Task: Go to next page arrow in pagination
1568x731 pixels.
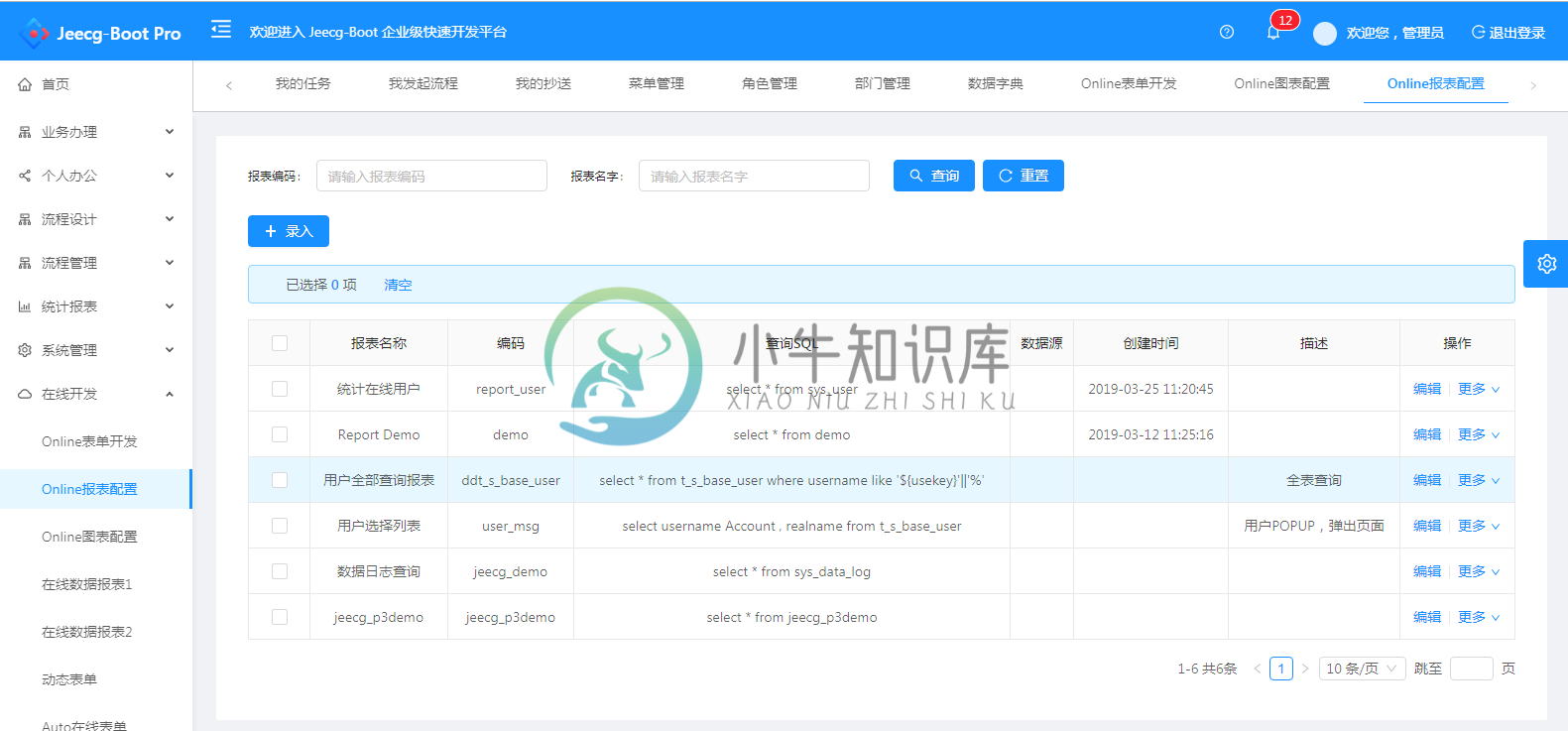Action: point(1305,669)
